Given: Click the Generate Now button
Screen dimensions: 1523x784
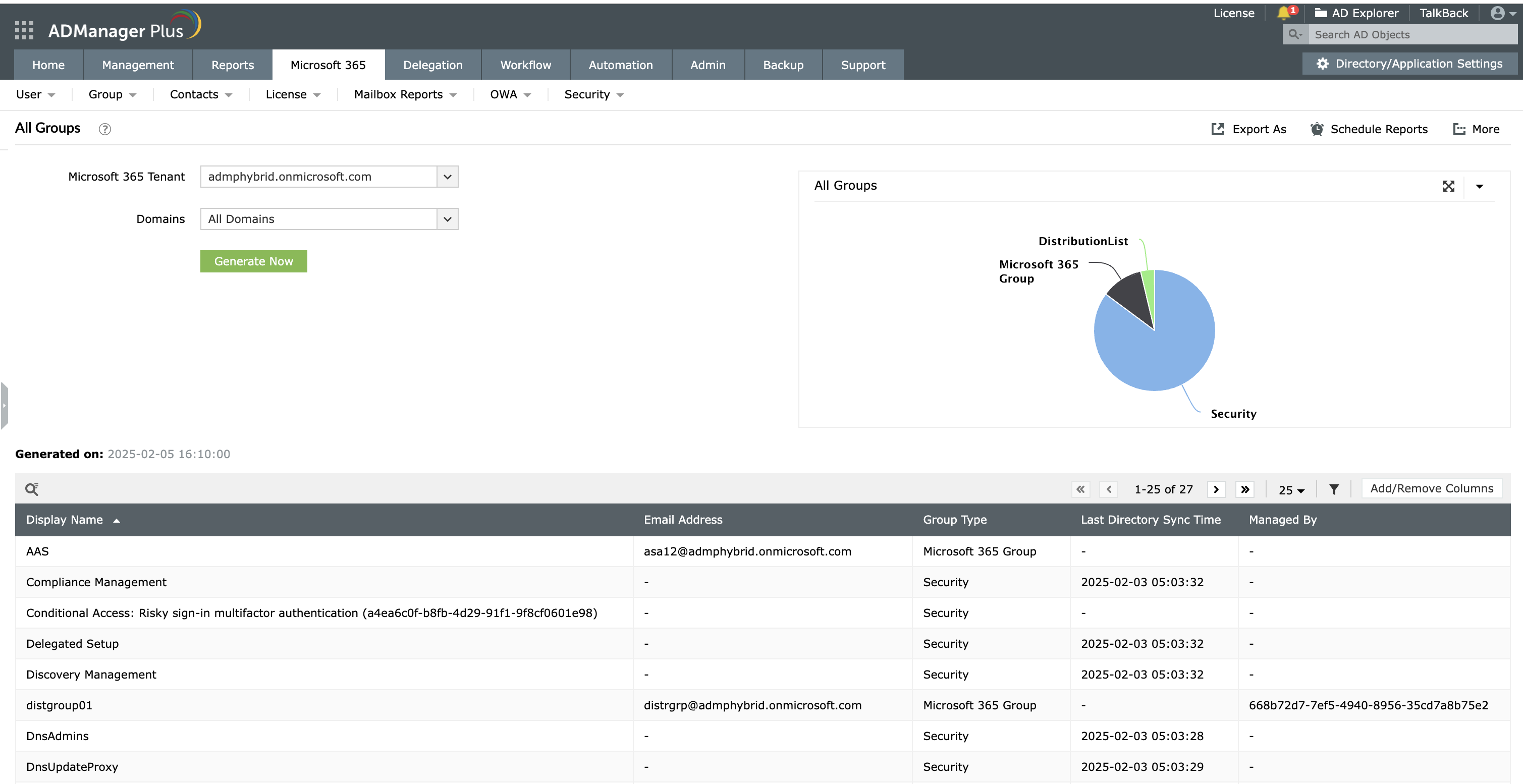Looking at the screenshot, I should [x=254, y=261].
